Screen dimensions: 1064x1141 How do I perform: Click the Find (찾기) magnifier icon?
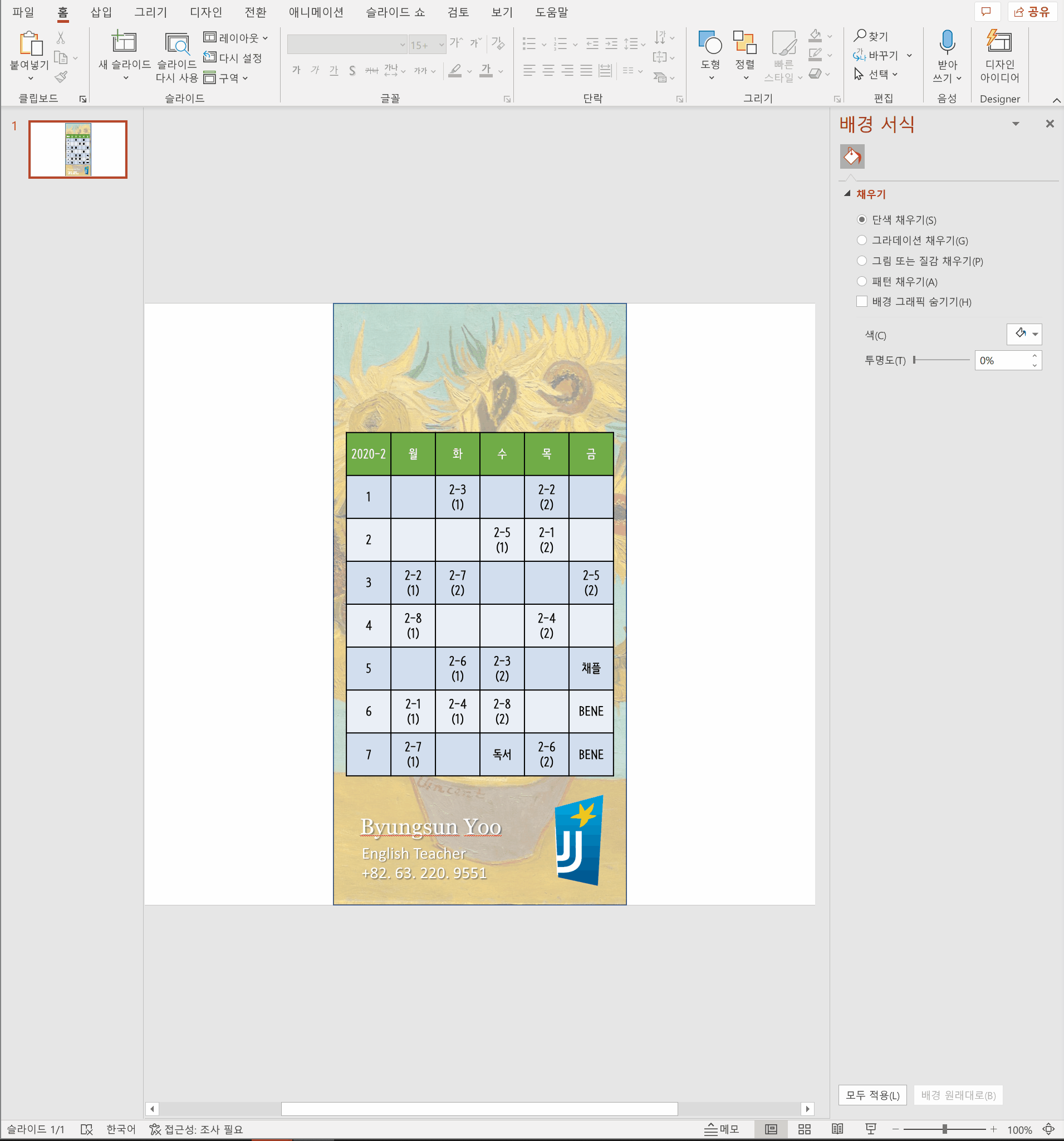pos(860,36)
